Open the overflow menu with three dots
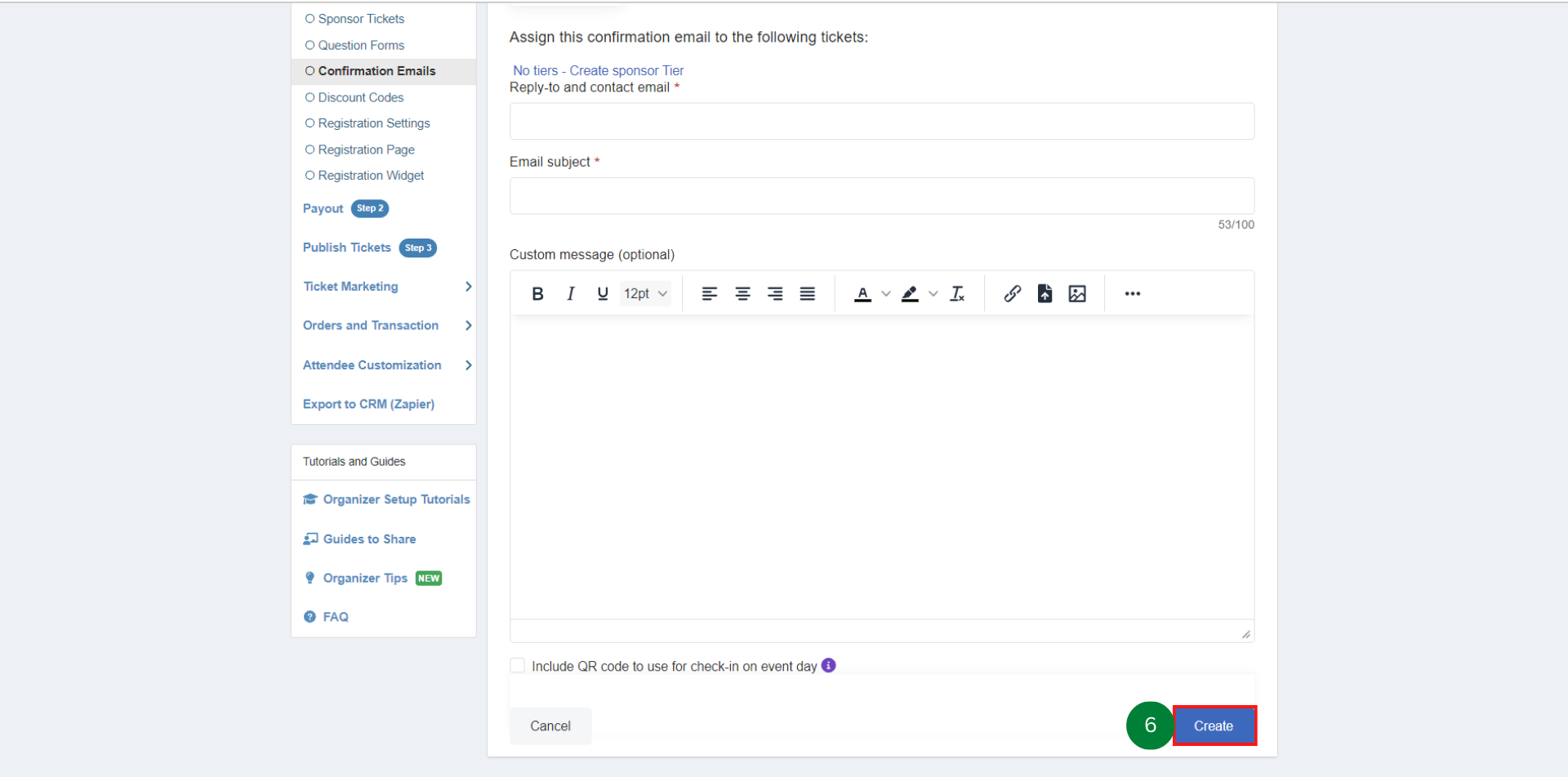The image size is (1568, 777). click(1132, 293)
